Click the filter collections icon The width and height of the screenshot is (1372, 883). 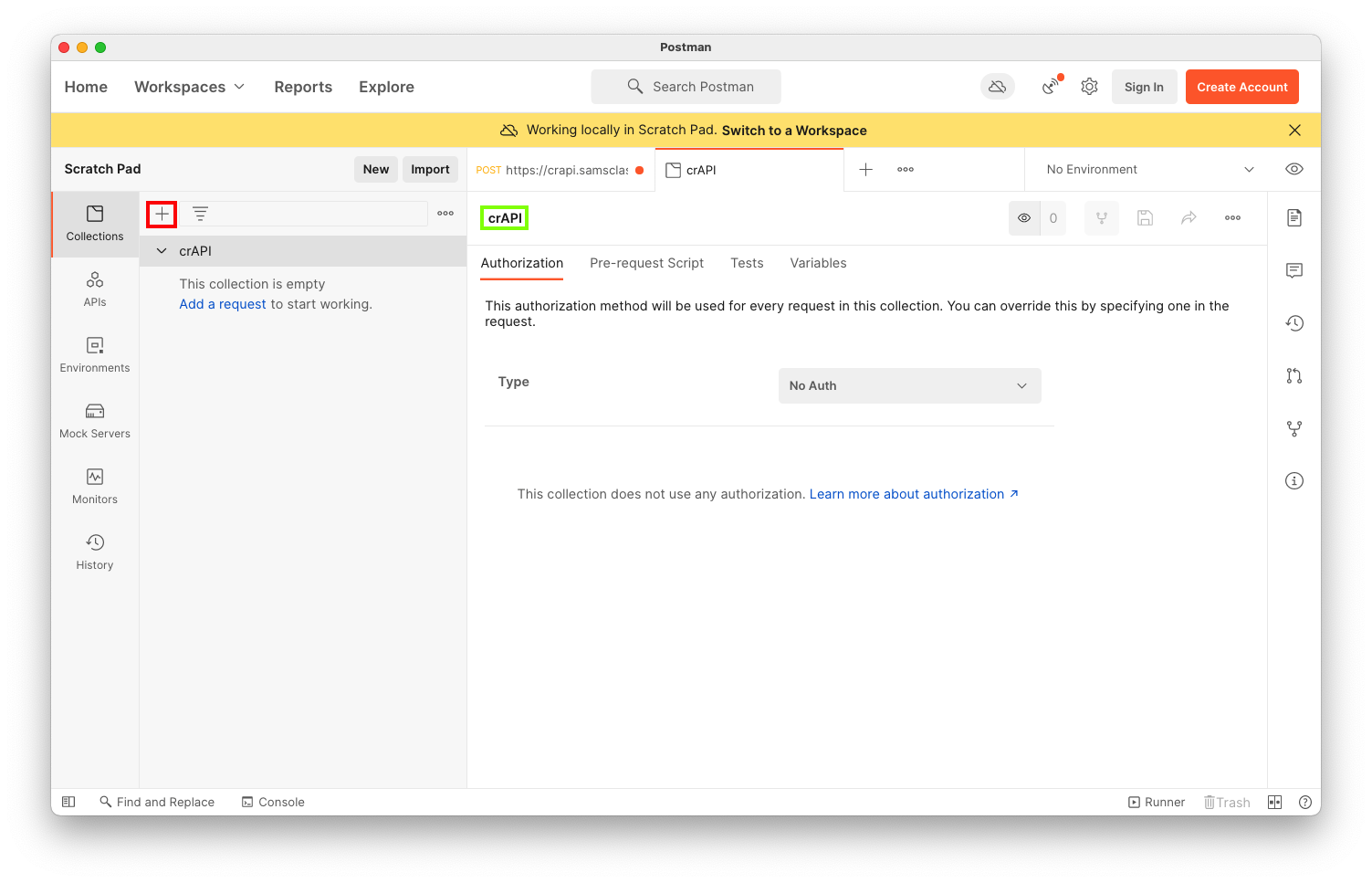click(x=200, y=214)
